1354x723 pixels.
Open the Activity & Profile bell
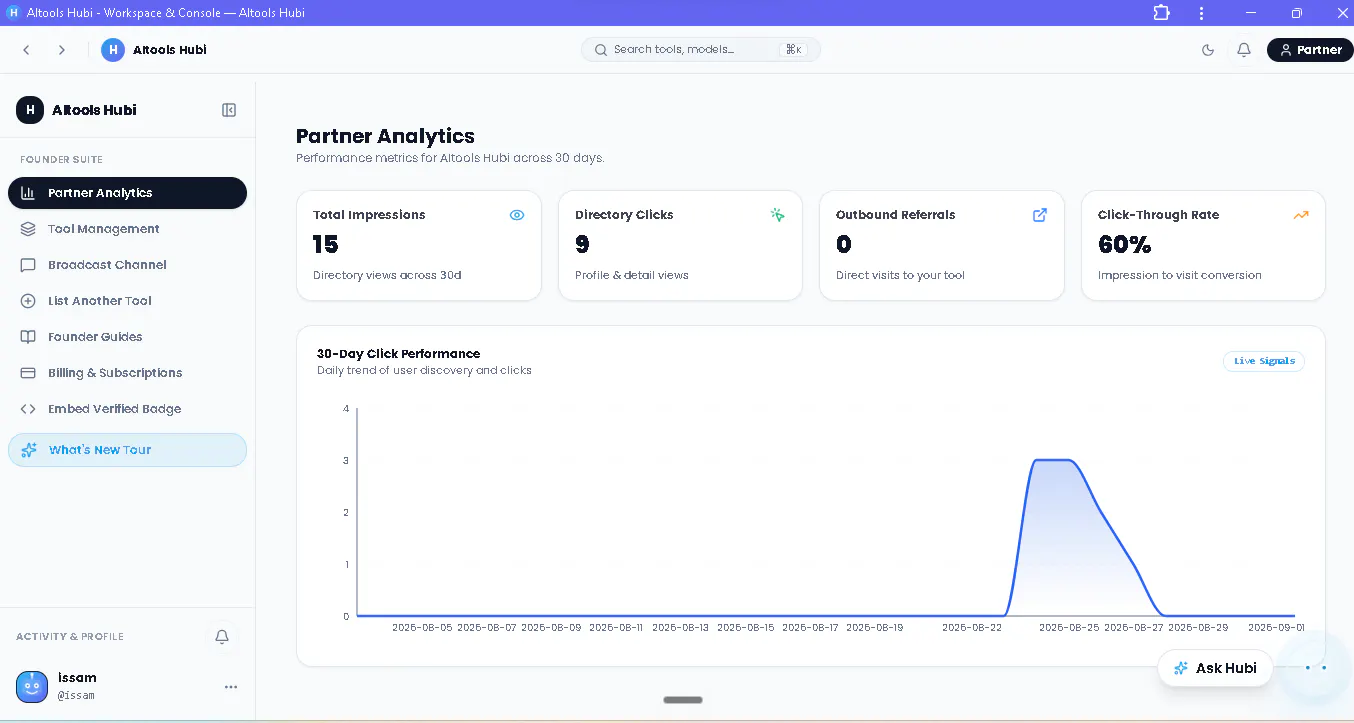(222, 636)
